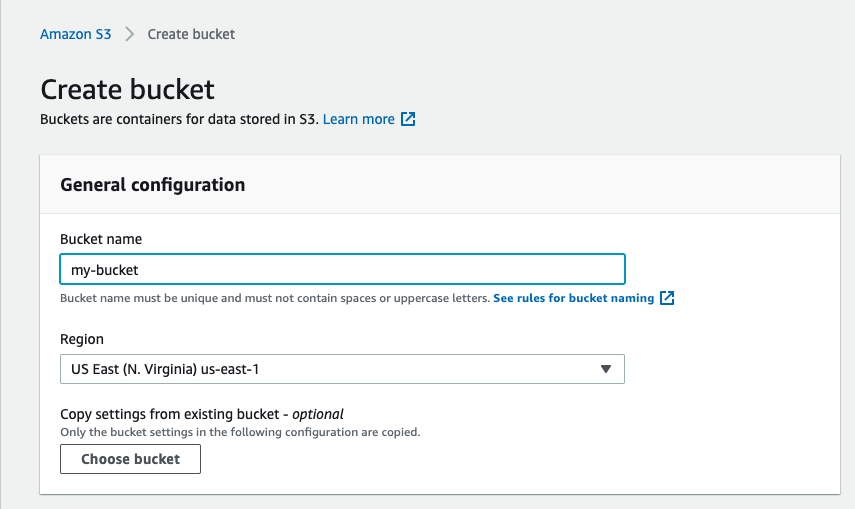Open the US East (N. Virginia) region dropdown
Viewport: 855px width, 509px height.
coord(330,369)
